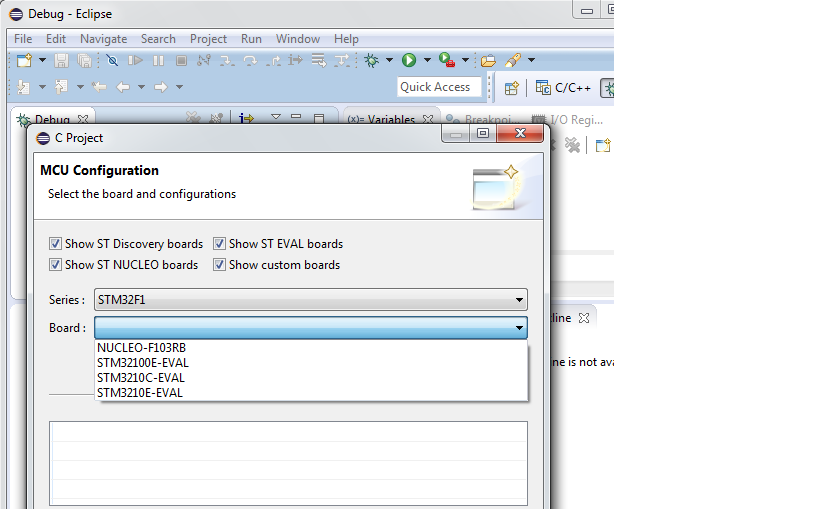The height and width of the screenshot is (509, 819).
Task: Switch to the C/C++ perspective
Action: 564,88
